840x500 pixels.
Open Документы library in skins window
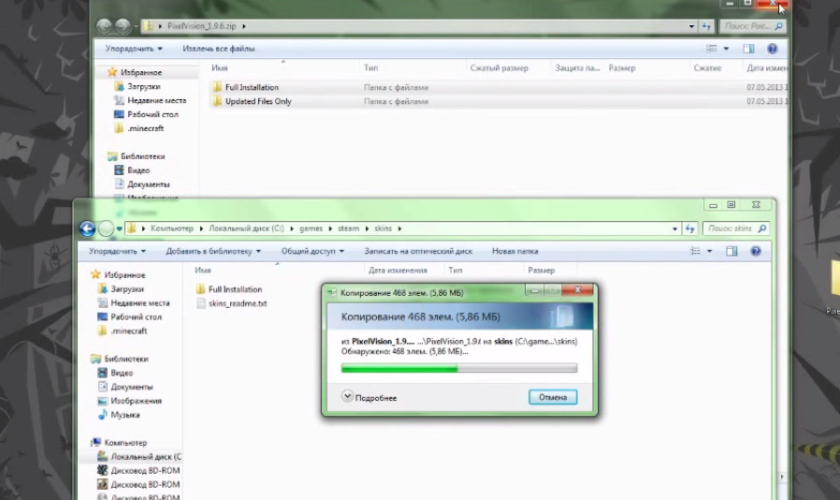[x=132, y=387]
